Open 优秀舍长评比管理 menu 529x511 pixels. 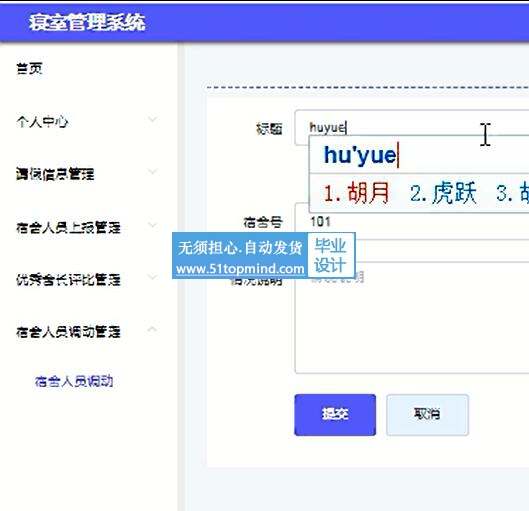68,280
